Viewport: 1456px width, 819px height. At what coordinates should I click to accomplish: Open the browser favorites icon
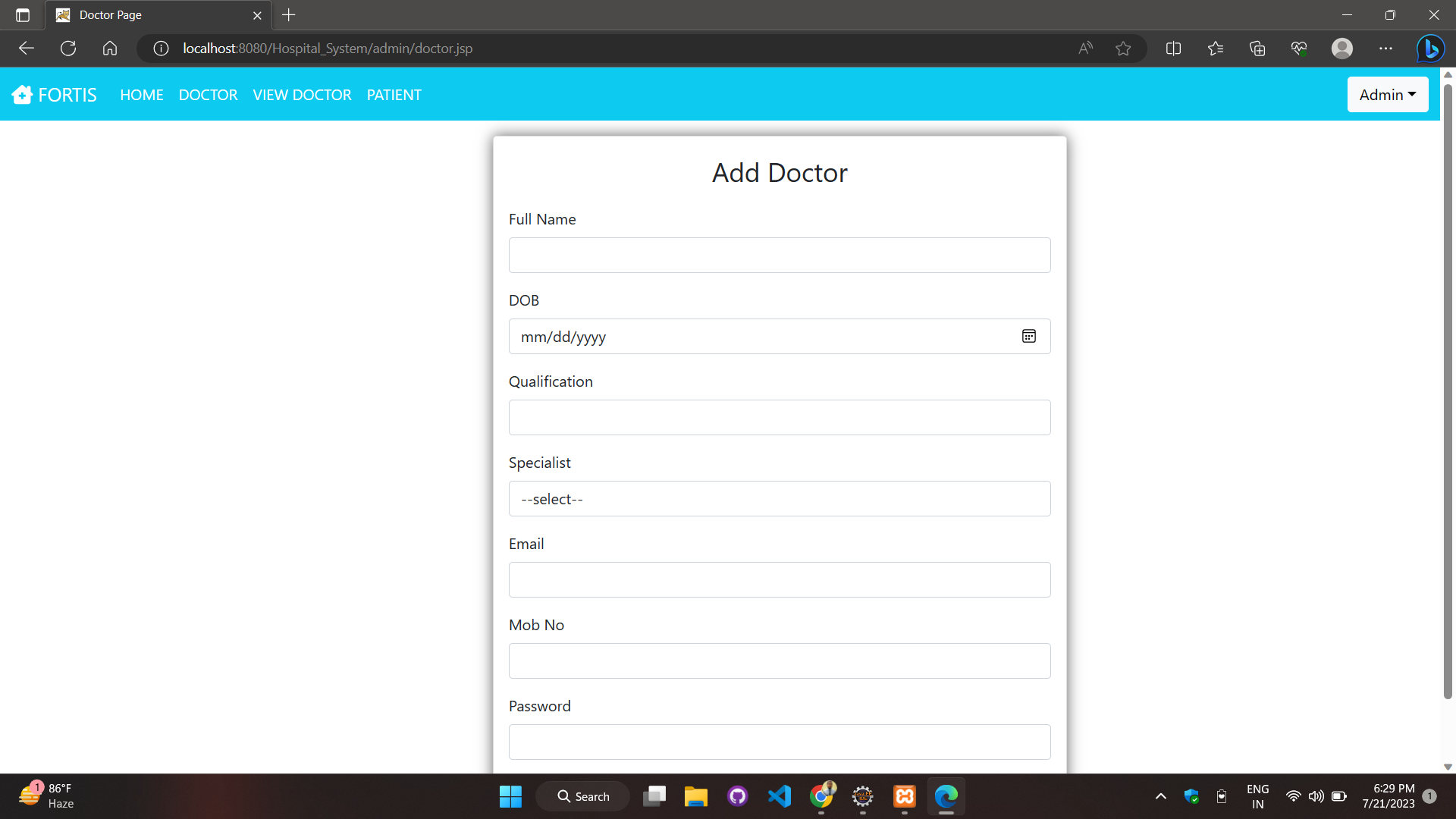tap(1215, 48)
